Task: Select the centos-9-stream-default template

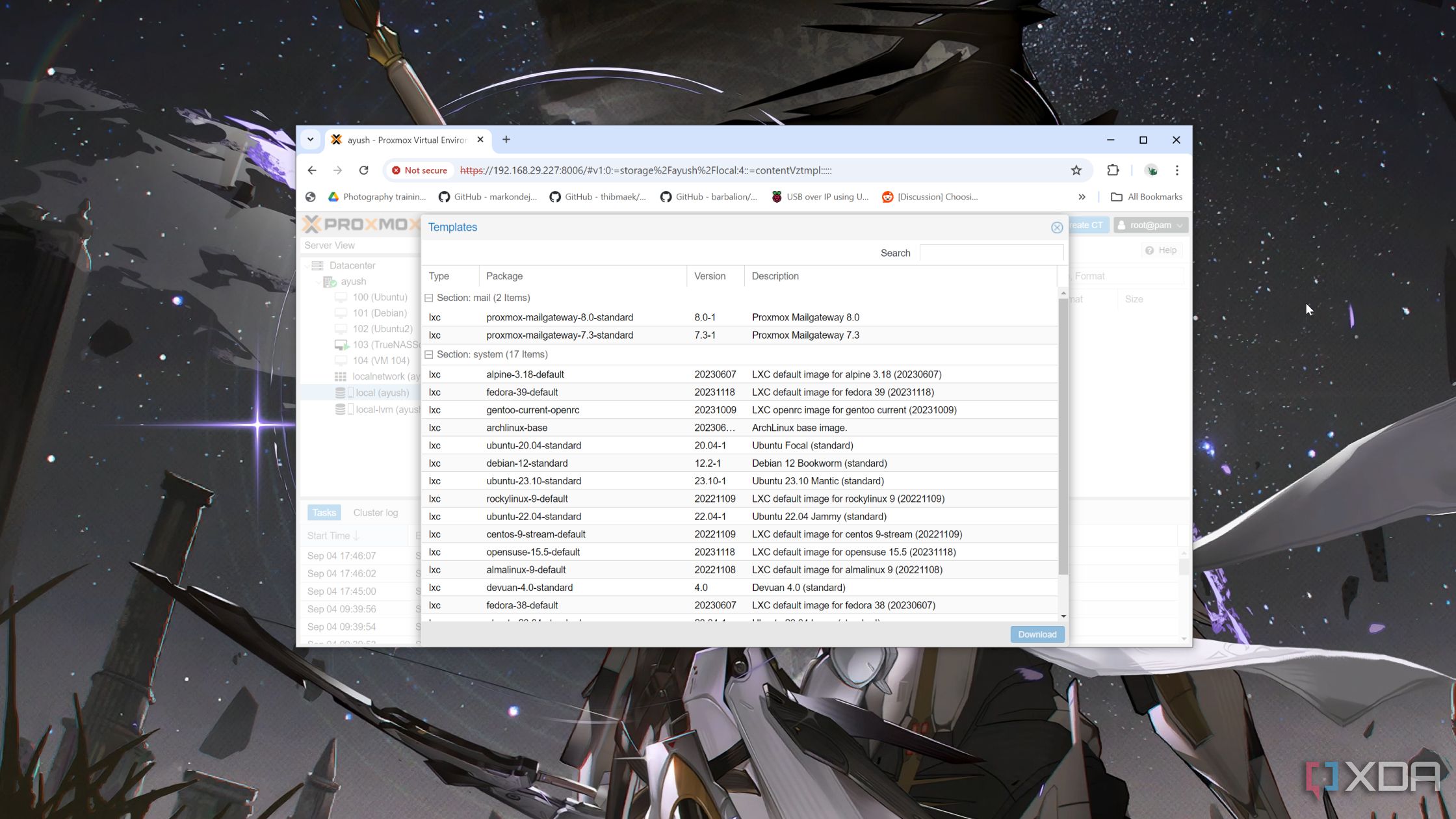Action: (740, 534)
